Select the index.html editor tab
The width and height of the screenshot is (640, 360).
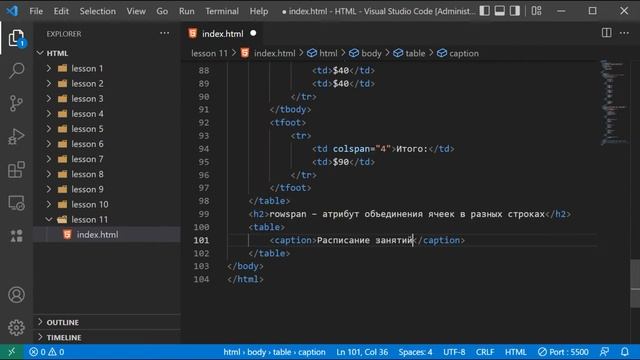(222, 33)
